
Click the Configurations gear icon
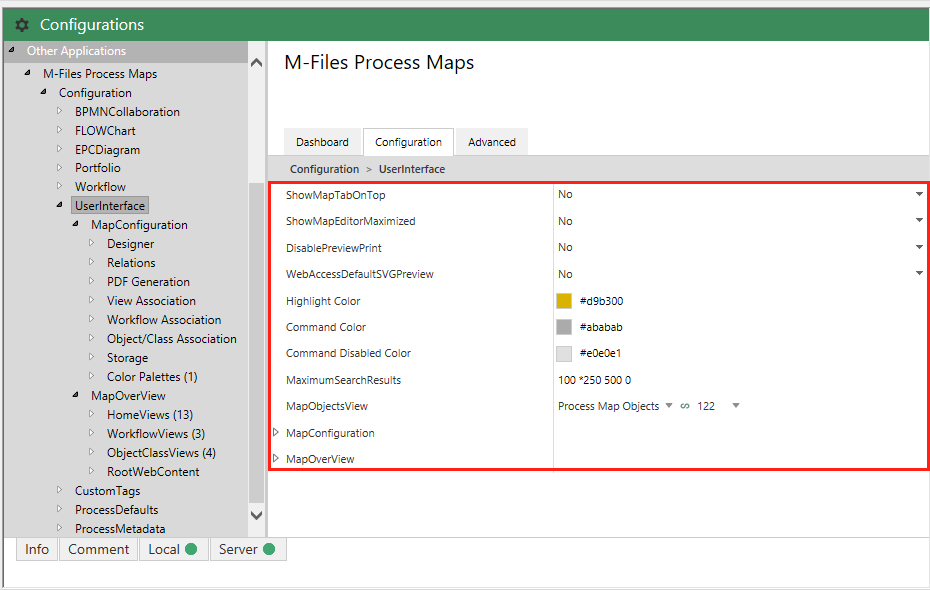coord(22,25)
